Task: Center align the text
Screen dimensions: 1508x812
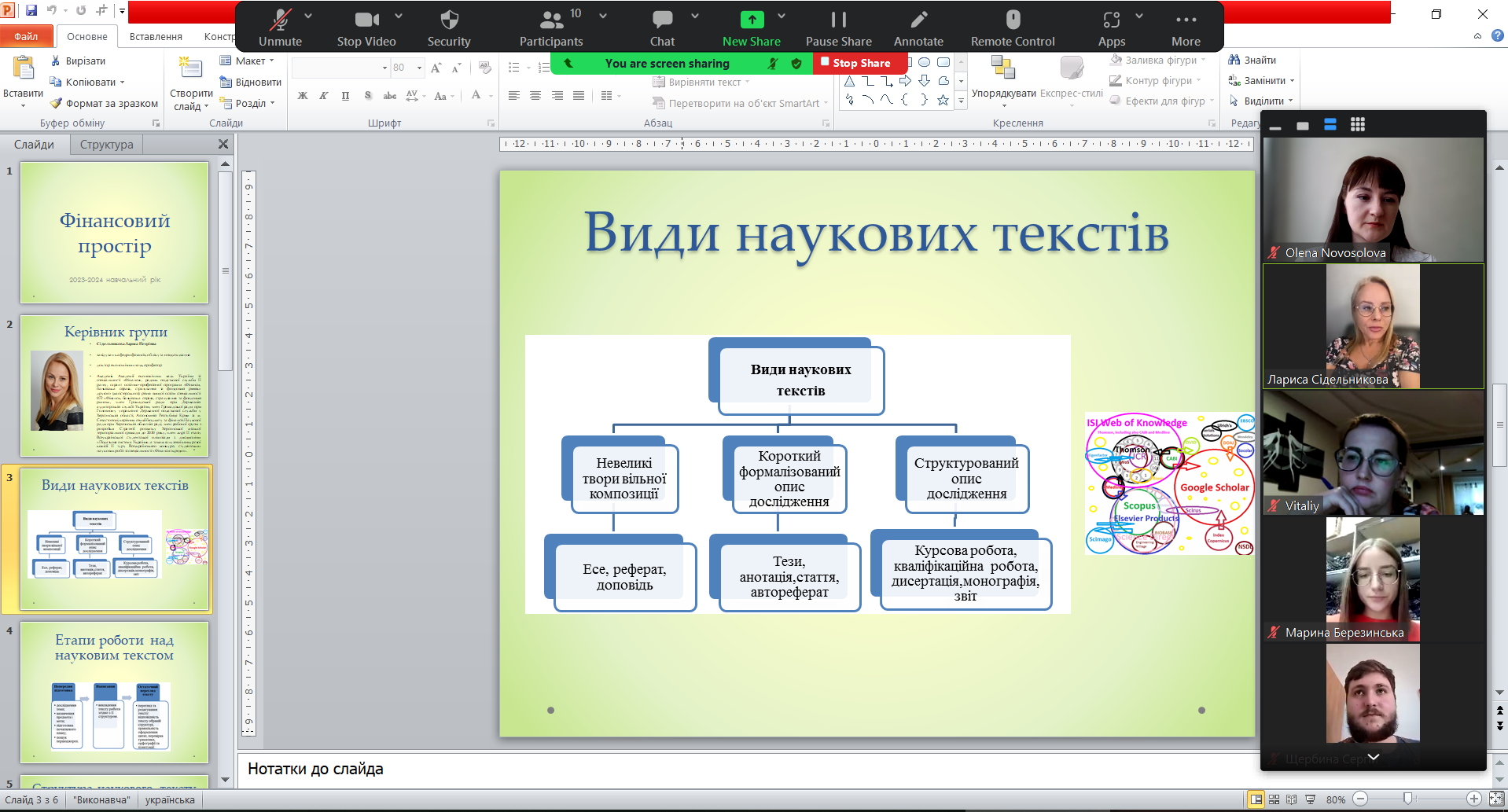Action: click(535, 96)
